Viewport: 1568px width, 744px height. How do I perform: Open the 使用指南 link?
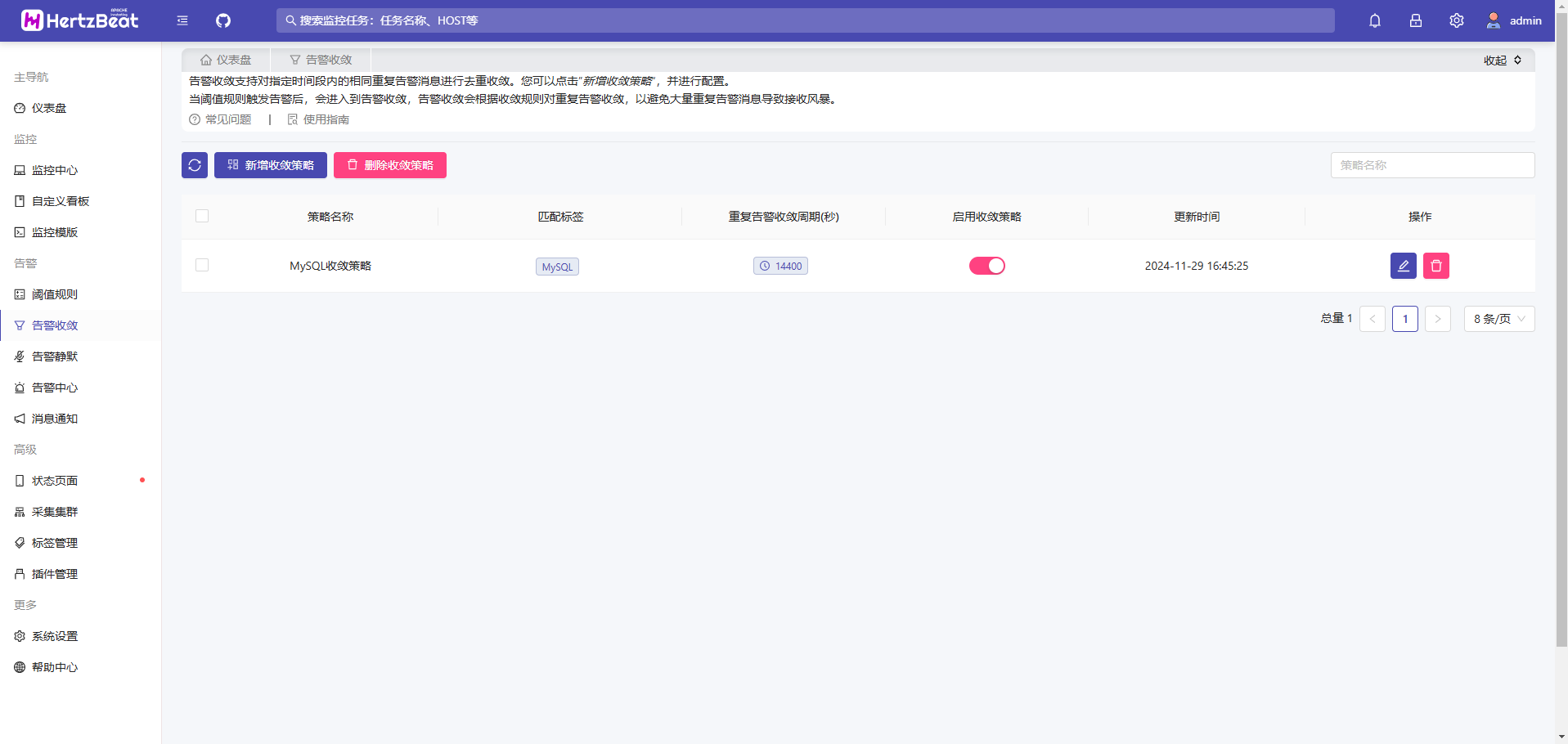pos(318,119)
